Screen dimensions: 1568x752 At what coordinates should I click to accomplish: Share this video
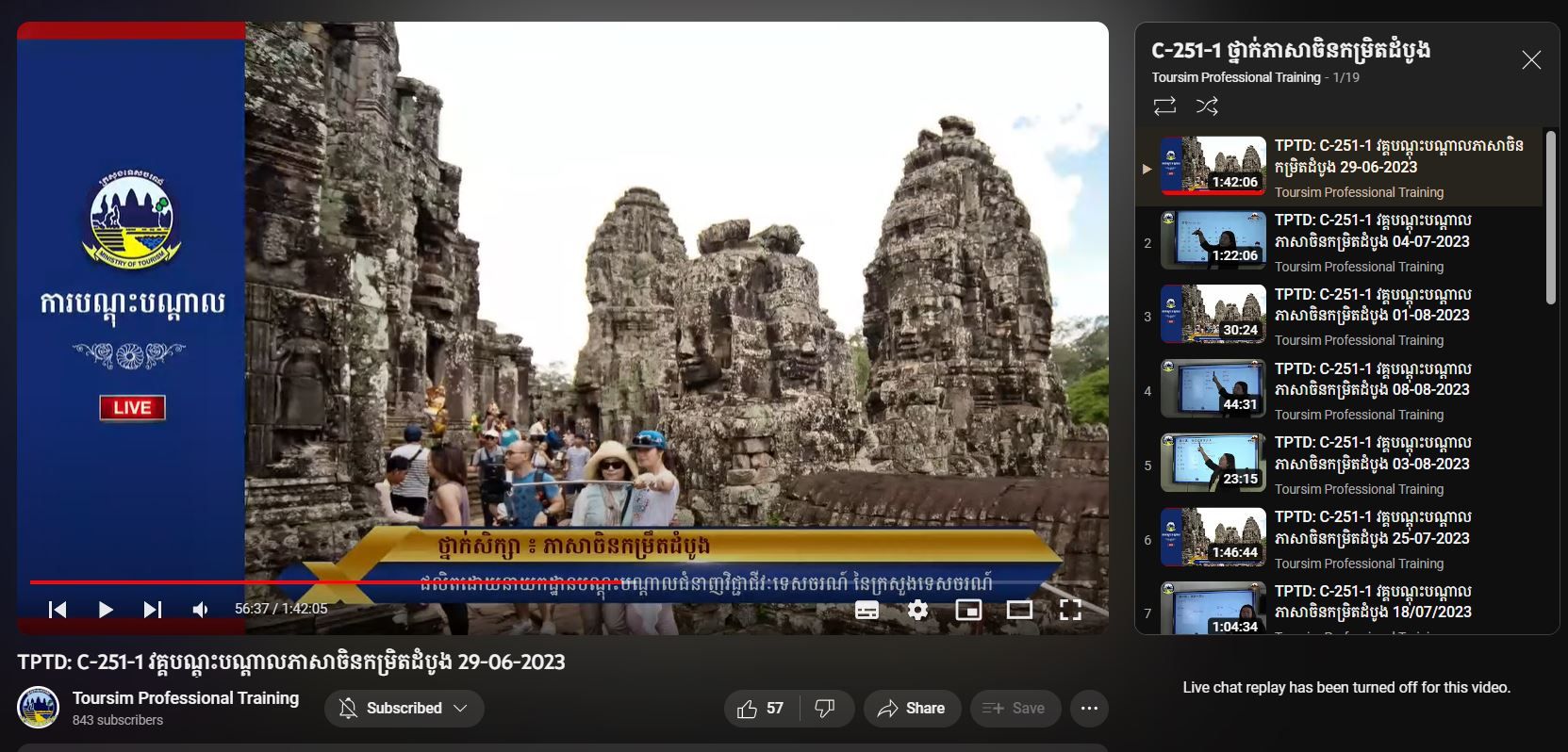[x=912, y=709]
